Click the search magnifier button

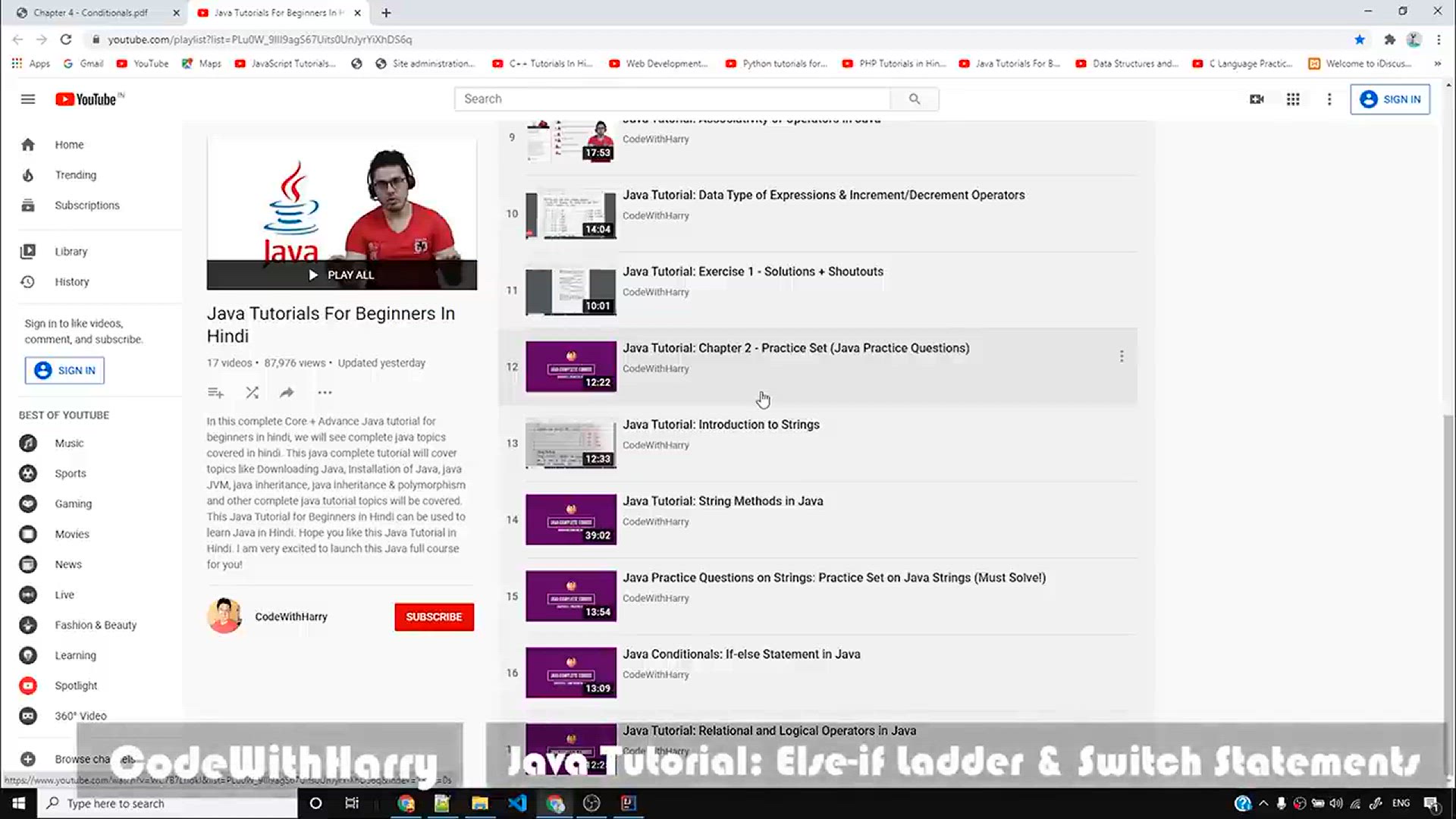pos(915,99)
